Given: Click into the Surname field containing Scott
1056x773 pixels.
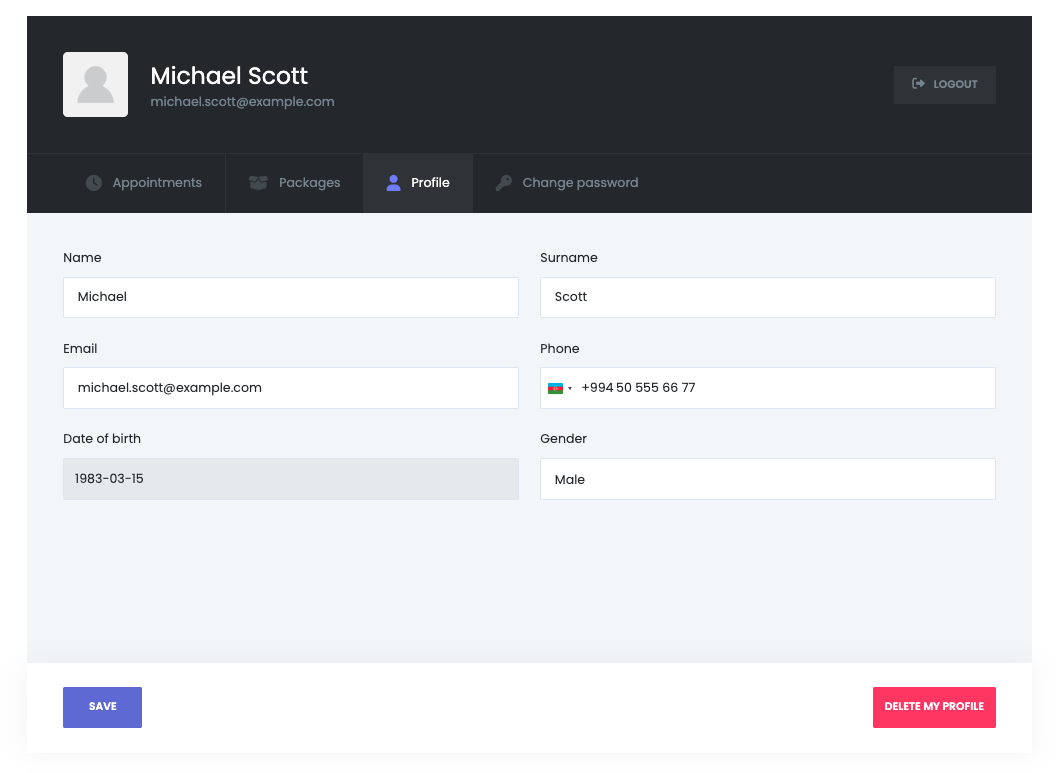Looking at the screenshot, I should coord(767,297).
